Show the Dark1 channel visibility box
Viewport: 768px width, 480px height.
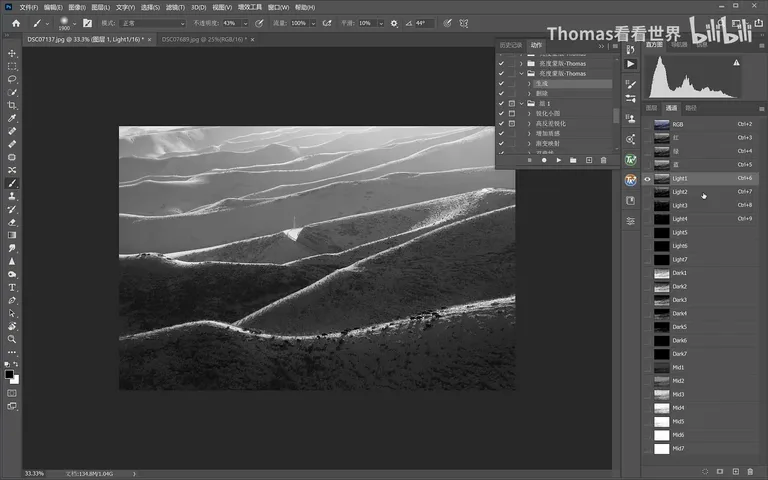pyautogui.click(x=647, y=273)
